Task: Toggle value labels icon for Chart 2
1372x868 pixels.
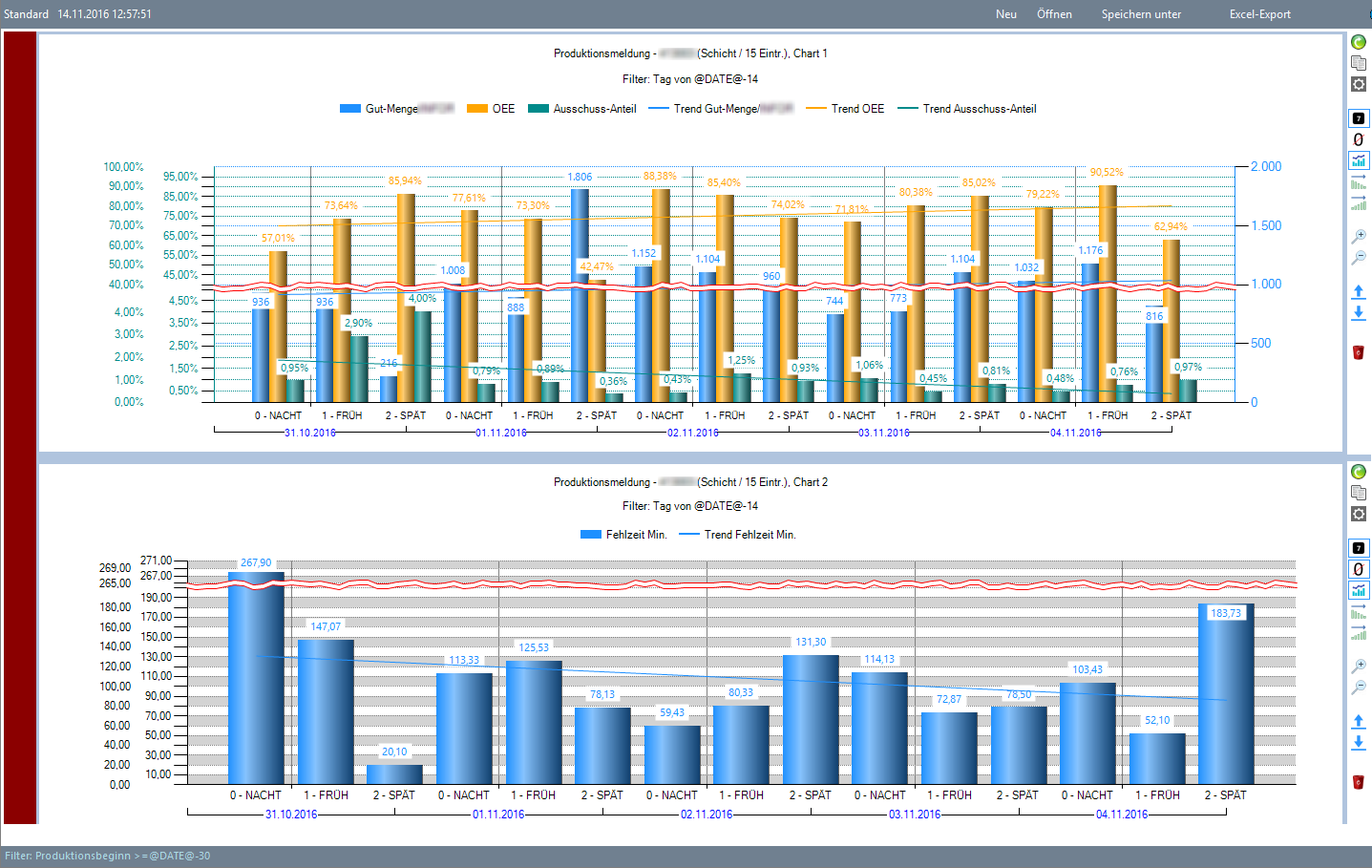Action: [x=1359, y=548]
